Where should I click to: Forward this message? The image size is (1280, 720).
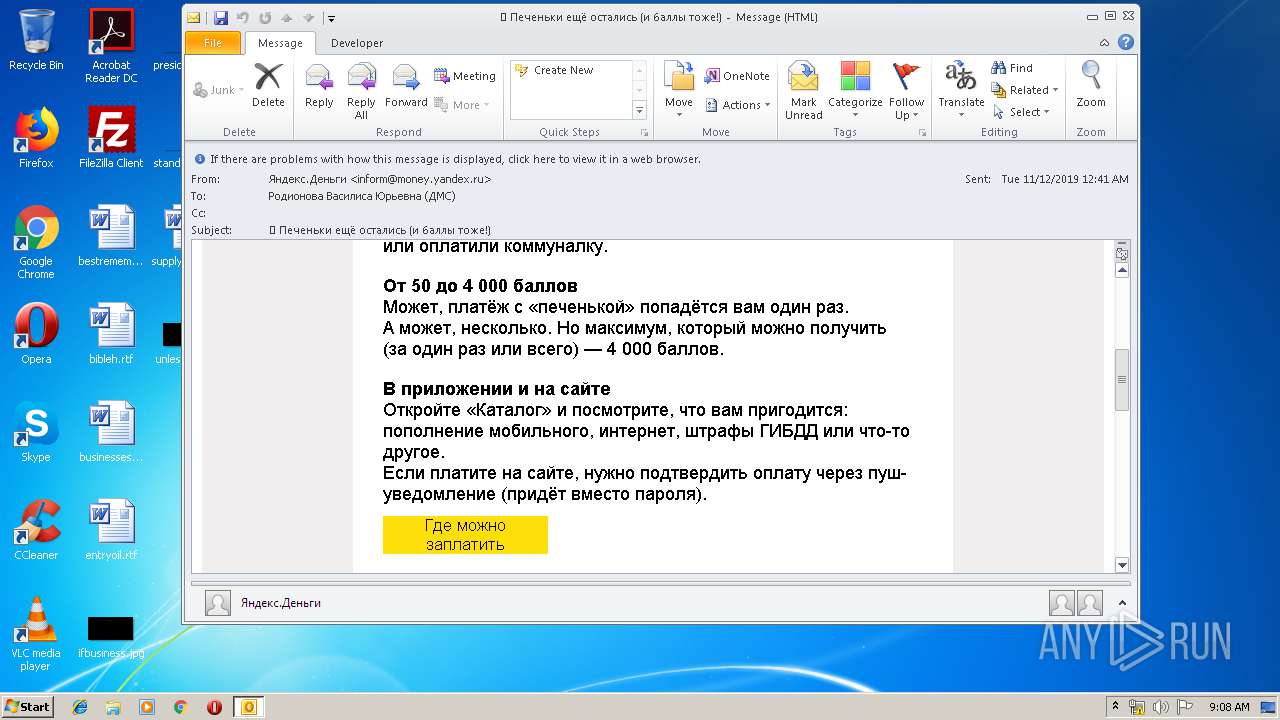406,86
